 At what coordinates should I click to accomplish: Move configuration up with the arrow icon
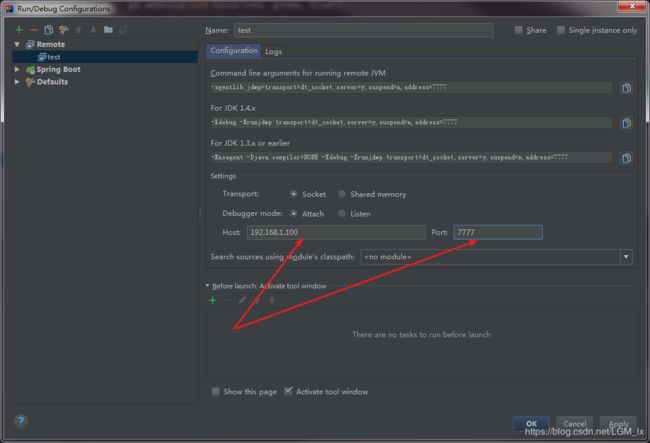78,30
